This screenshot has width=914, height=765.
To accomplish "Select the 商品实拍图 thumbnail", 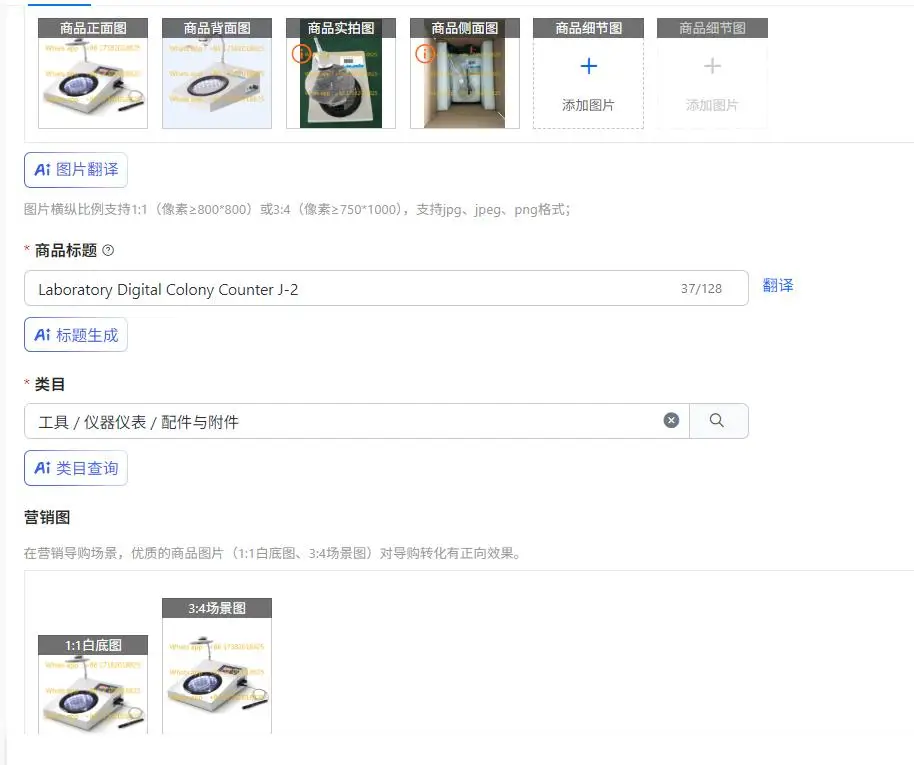I will click(341, 73).
